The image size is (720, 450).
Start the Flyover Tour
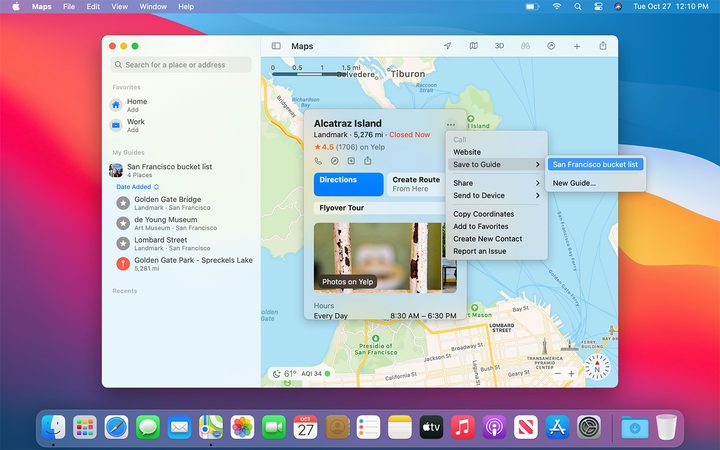tap(380, 208)
